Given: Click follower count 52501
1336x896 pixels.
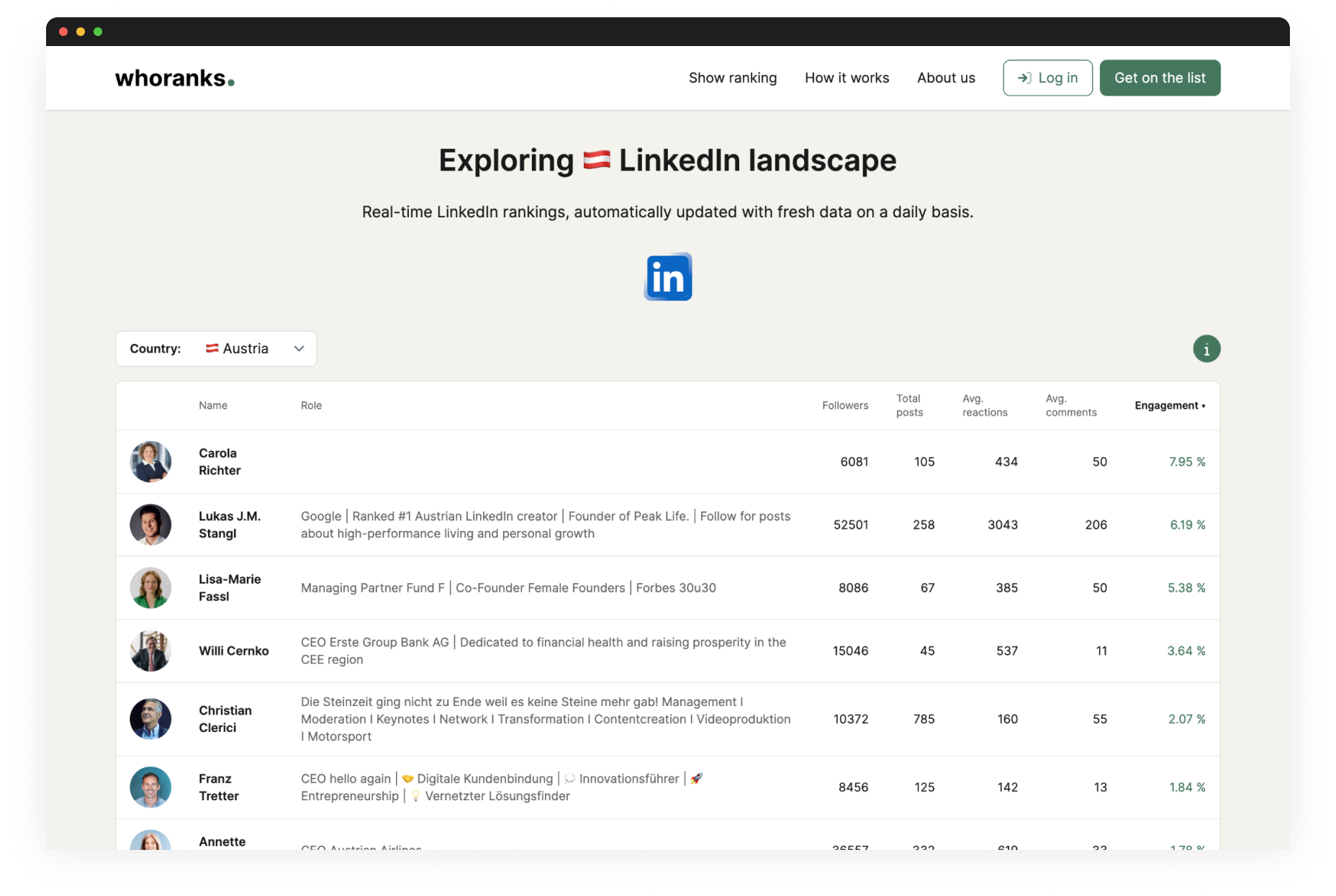Looking at the screenshot, I should pos(851,525).
